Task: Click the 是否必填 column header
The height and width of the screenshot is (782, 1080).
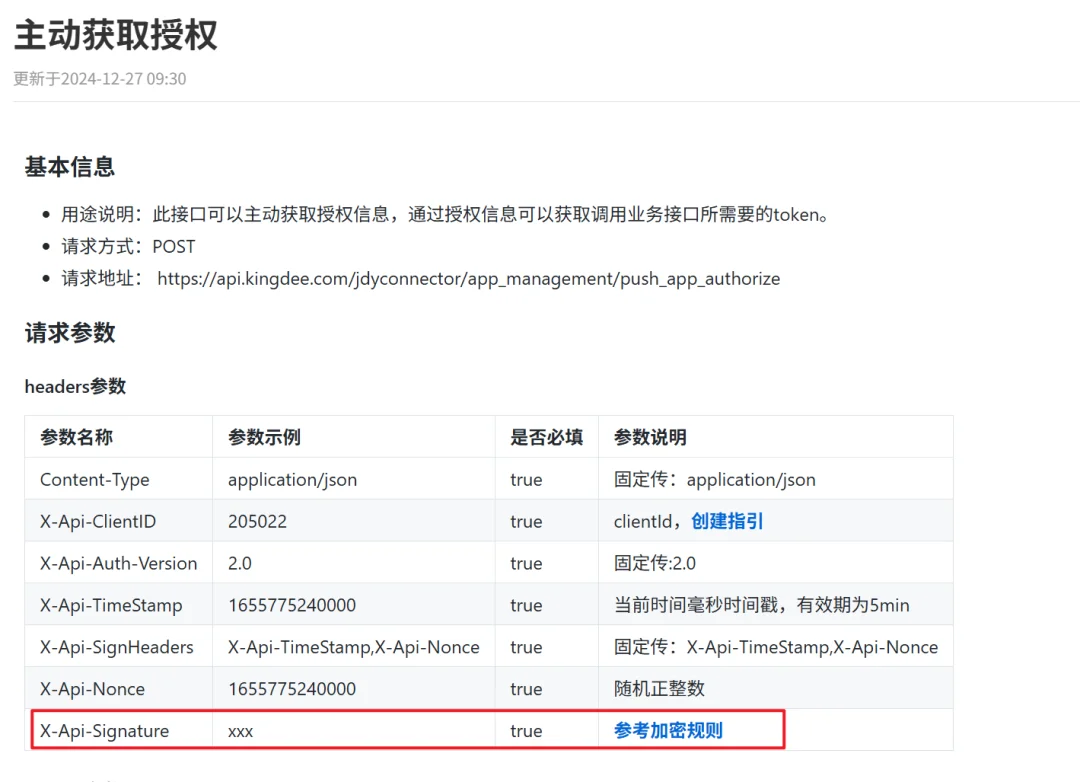Action: (547, 438)
